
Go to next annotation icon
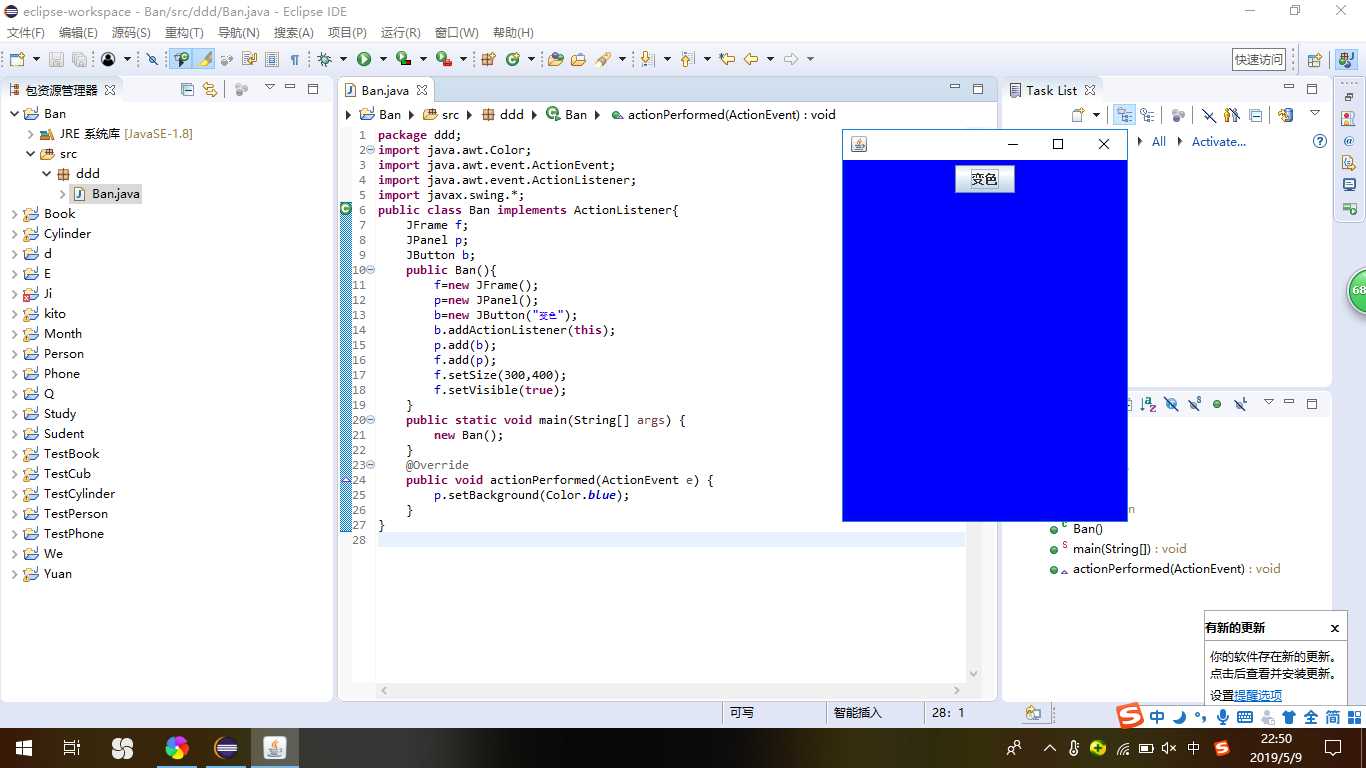coord(647,60)
